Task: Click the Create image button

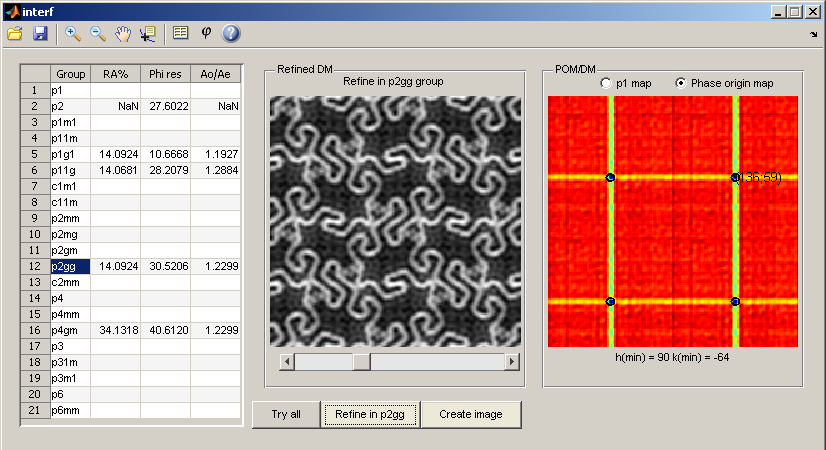Action: click(x=471, y=415)
